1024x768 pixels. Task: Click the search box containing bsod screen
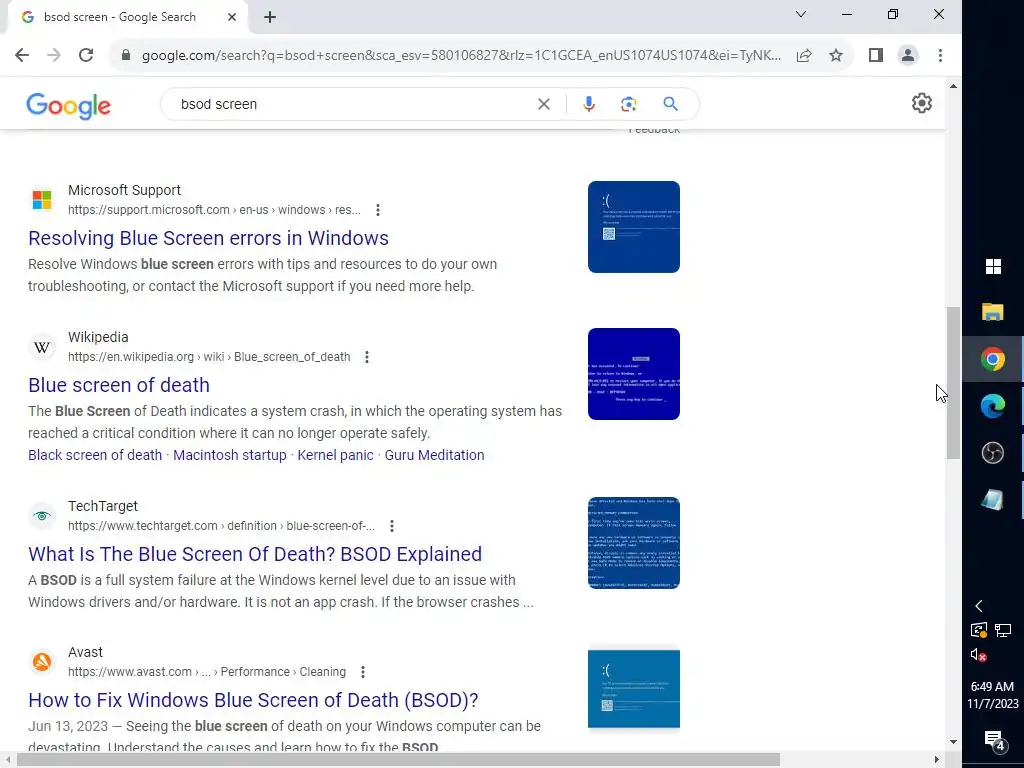pyautogui.click(x=353, y=104)
